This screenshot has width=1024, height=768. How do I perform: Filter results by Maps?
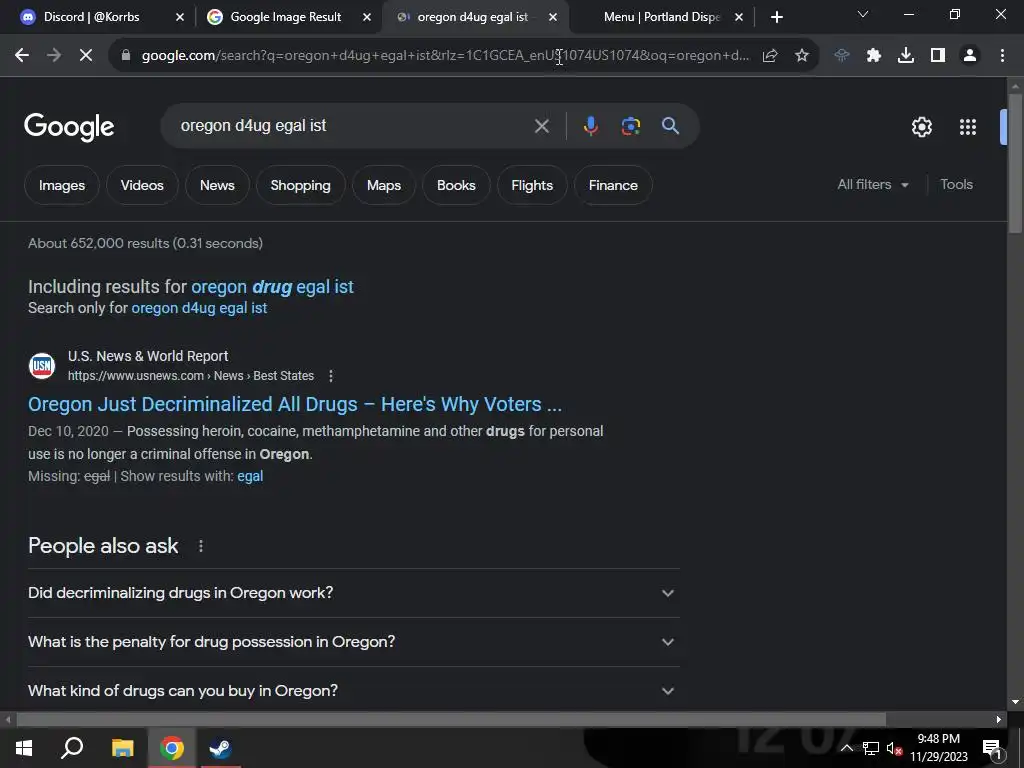[x=384, y=185]
